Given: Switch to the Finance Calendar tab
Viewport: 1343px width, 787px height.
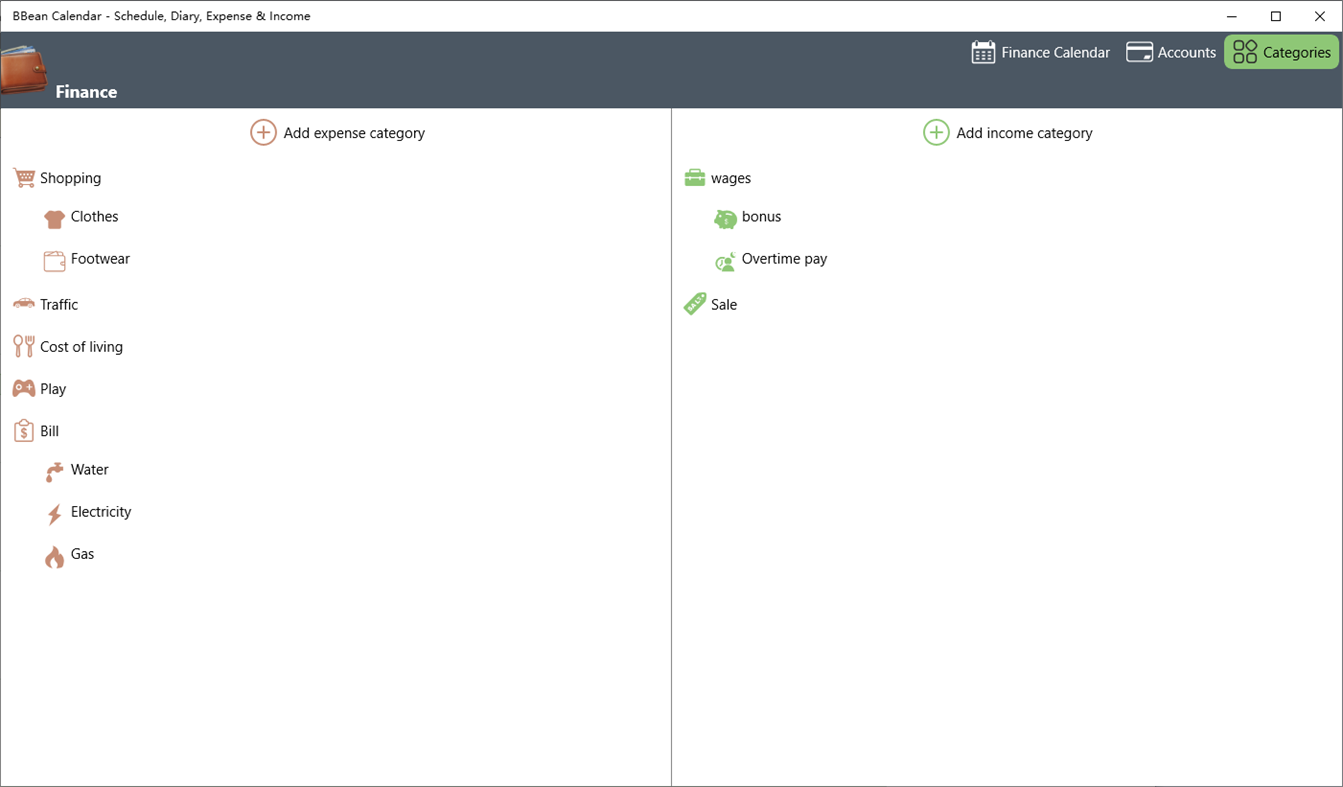Looking at the screenshot, I should [x=1040, y=52].
